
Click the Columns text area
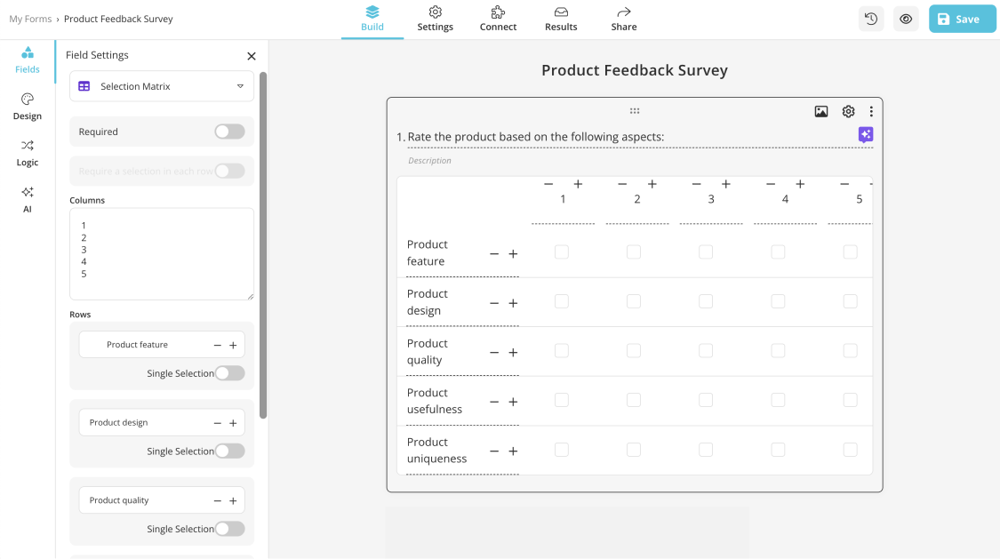[161, 253]
